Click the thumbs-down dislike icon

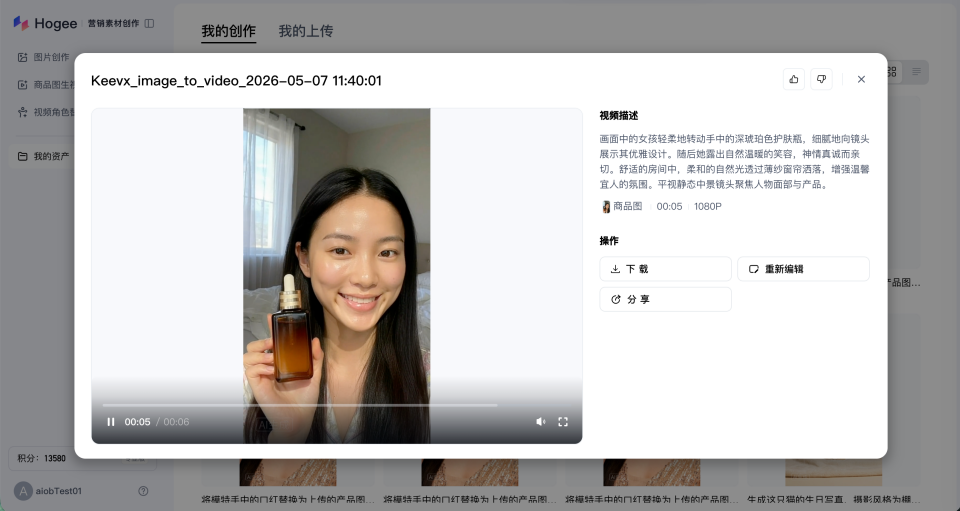click(822, 79)
